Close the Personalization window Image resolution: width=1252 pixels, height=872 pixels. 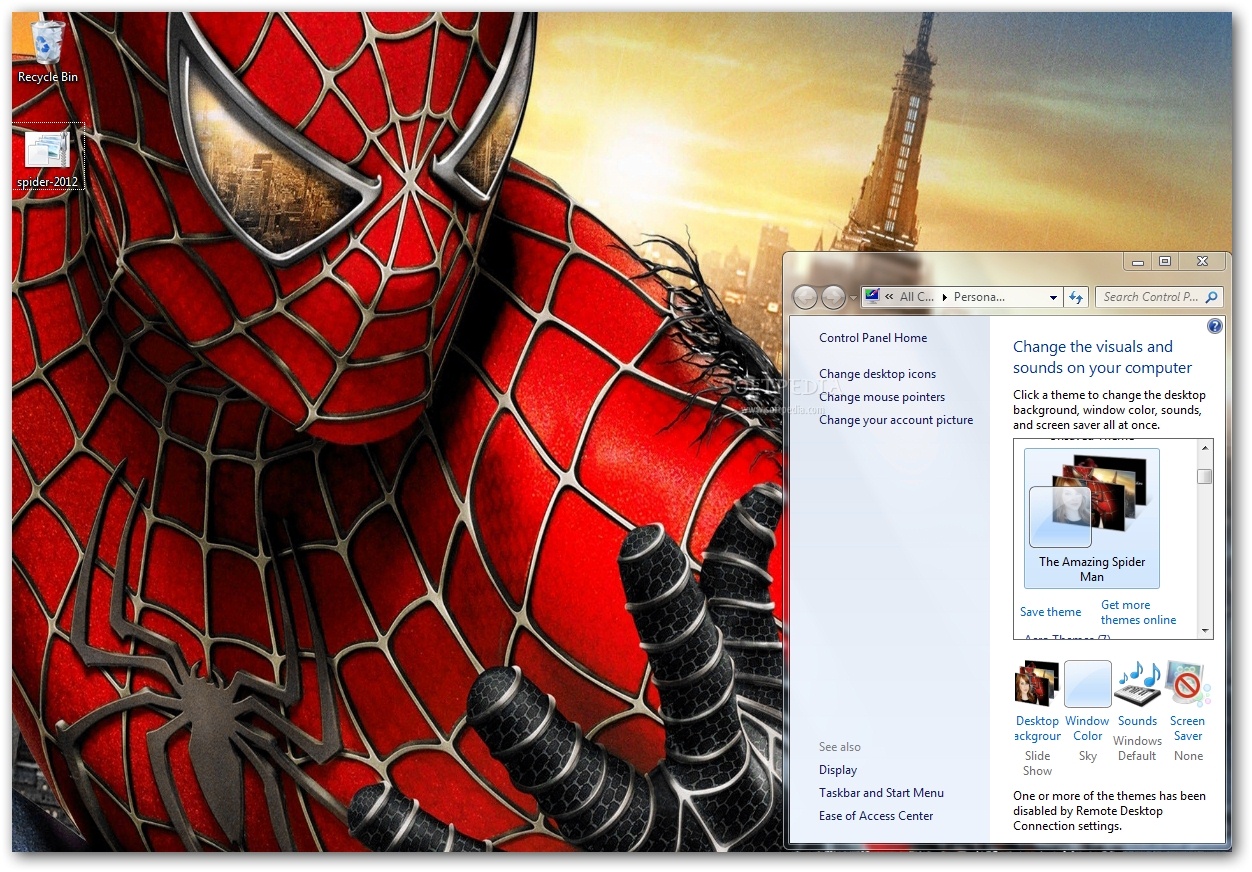[x=1202, y=262]
